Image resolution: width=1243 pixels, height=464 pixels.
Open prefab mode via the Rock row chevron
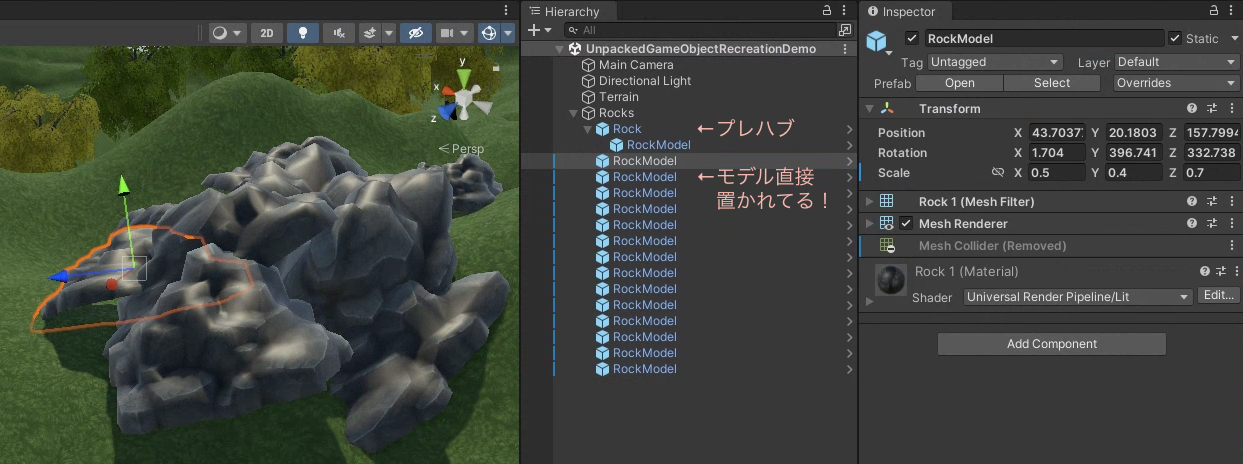(x=849, y=129)
